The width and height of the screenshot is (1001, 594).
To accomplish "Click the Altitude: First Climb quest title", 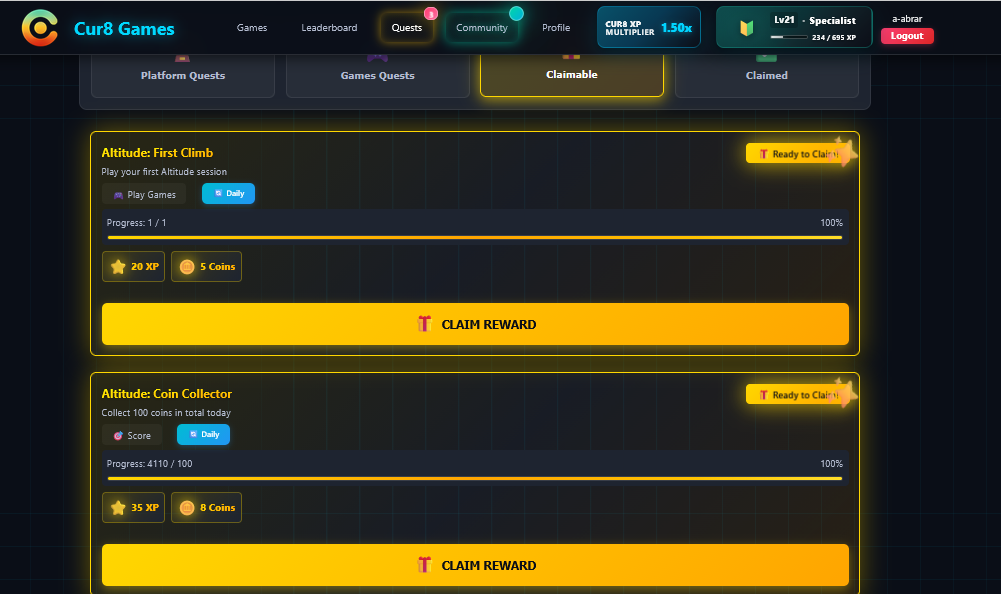I will (x=157, y=153).
